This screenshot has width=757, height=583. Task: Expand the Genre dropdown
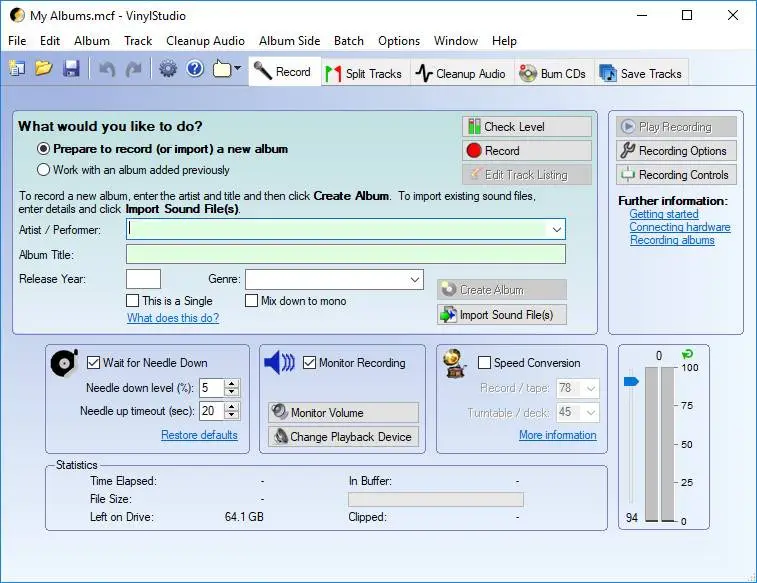[415, 279]
